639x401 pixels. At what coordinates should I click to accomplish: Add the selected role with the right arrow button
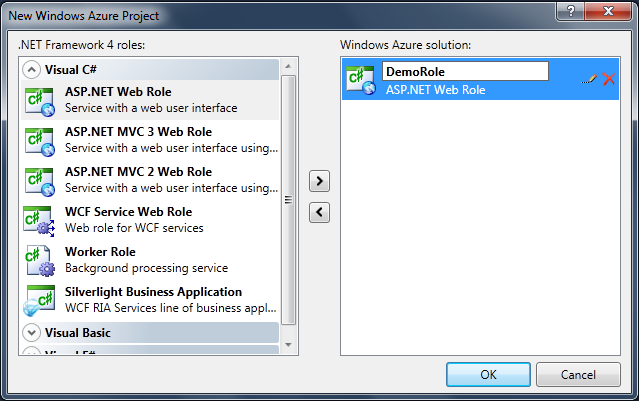319,181
